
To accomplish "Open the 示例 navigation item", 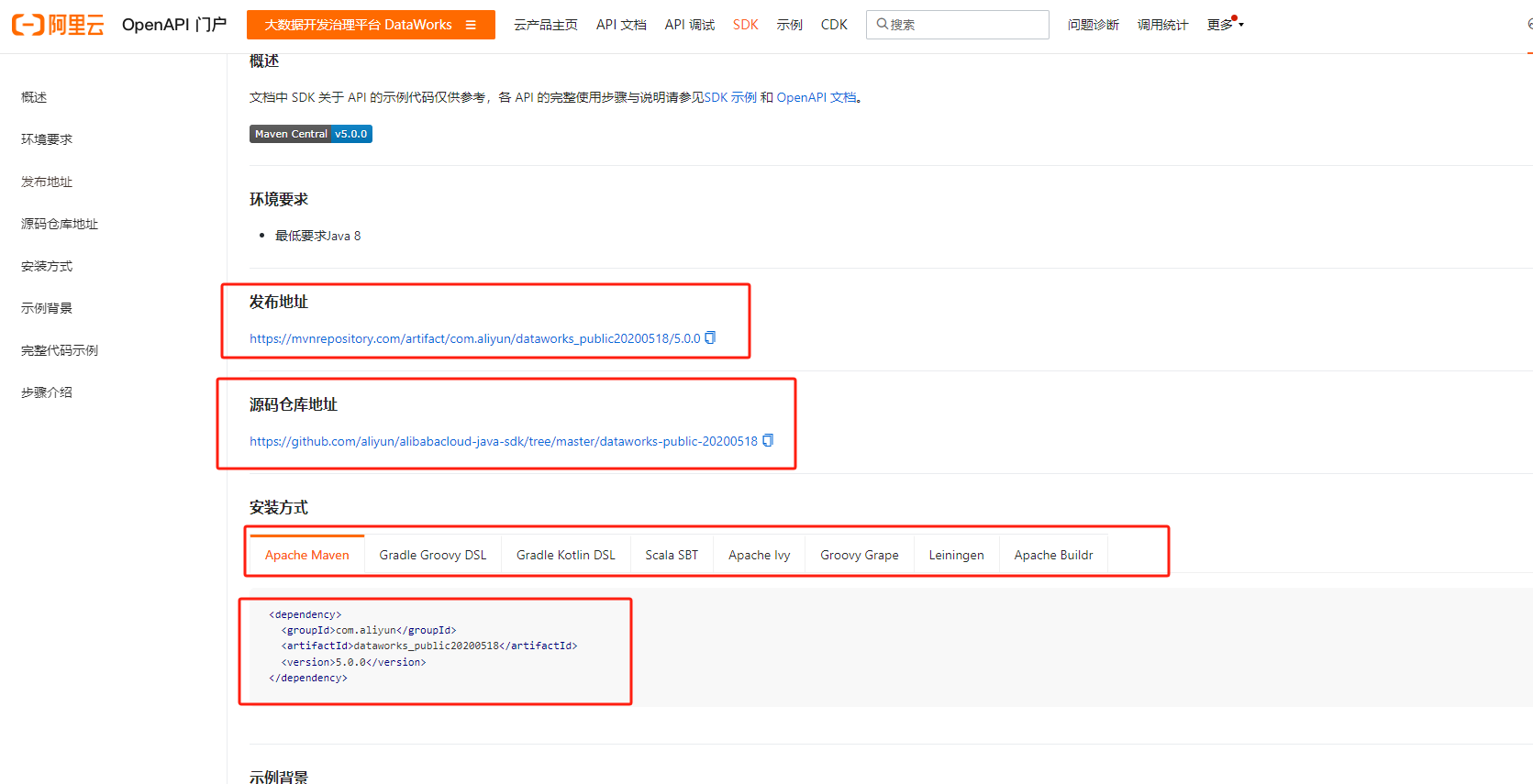I will (x=790, y=25).
